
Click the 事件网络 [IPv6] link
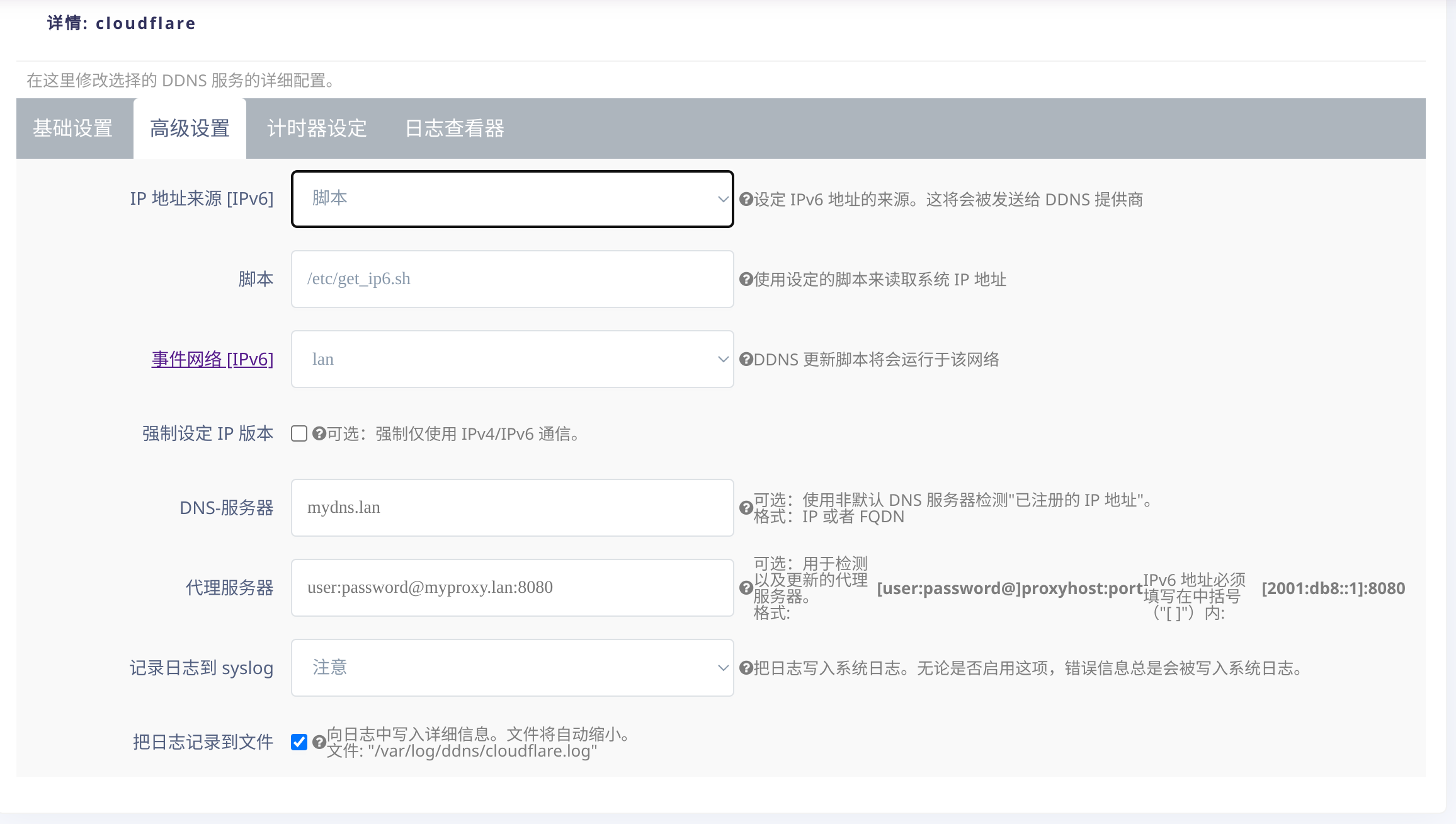(x=212, y=359)
